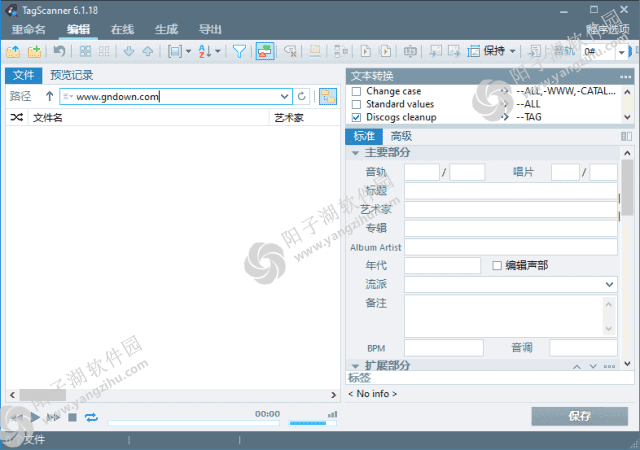Click the shuffle icon in file list header
Screen dimensions: 640x450
tap(17, 118)
